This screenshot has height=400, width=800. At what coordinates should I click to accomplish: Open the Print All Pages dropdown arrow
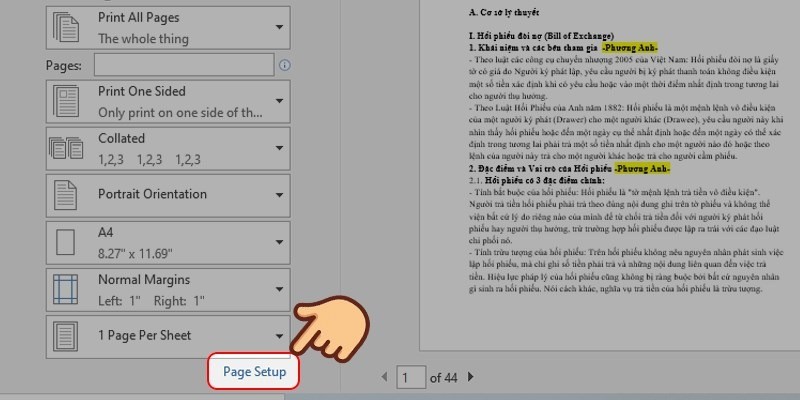coord(279,27)
